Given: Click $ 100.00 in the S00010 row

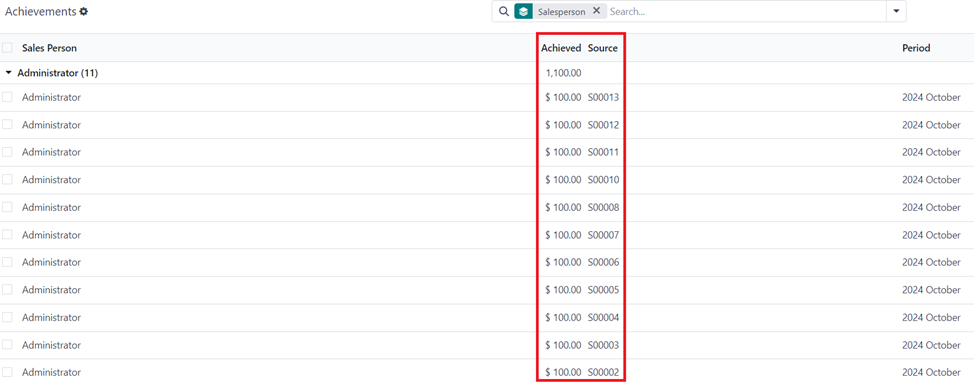Looking at the screenshot, I should point(563,180).
